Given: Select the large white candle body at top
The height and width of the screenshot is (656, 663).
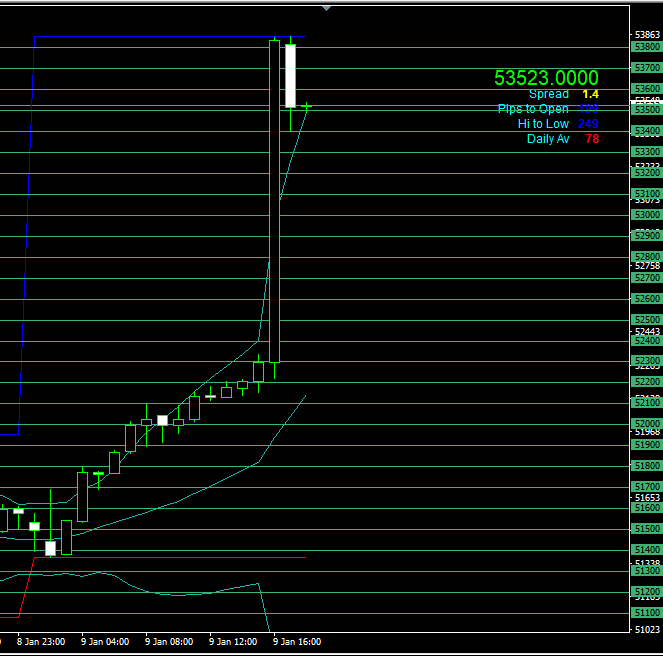Looking at the screenshot, I should click(x=290, y=75).
